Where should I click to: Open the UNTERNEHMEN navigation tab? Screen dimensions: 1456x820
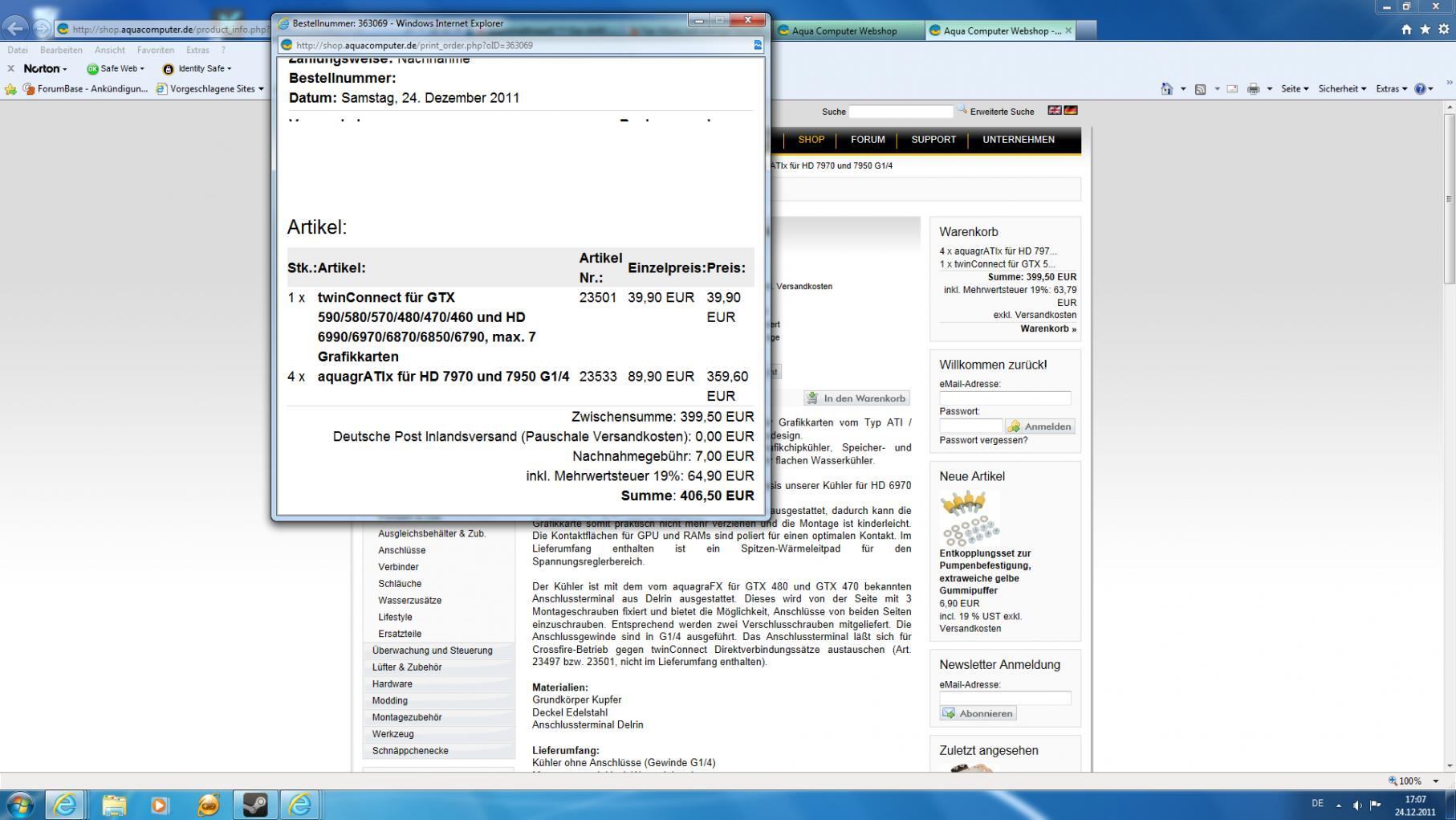1019,140
